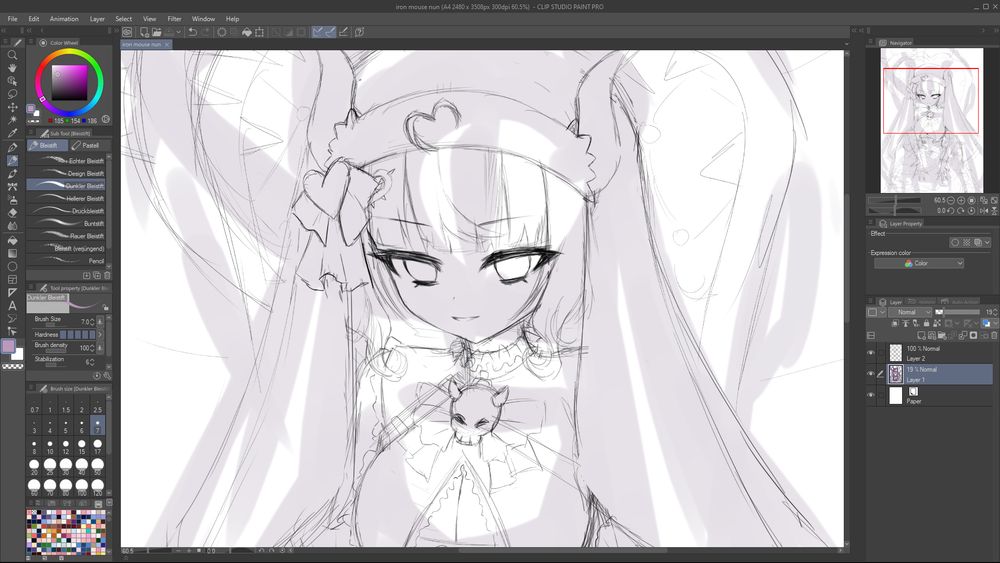
Task: Open the Window menu
Action: pyautogui.click(x=203, y=19)
